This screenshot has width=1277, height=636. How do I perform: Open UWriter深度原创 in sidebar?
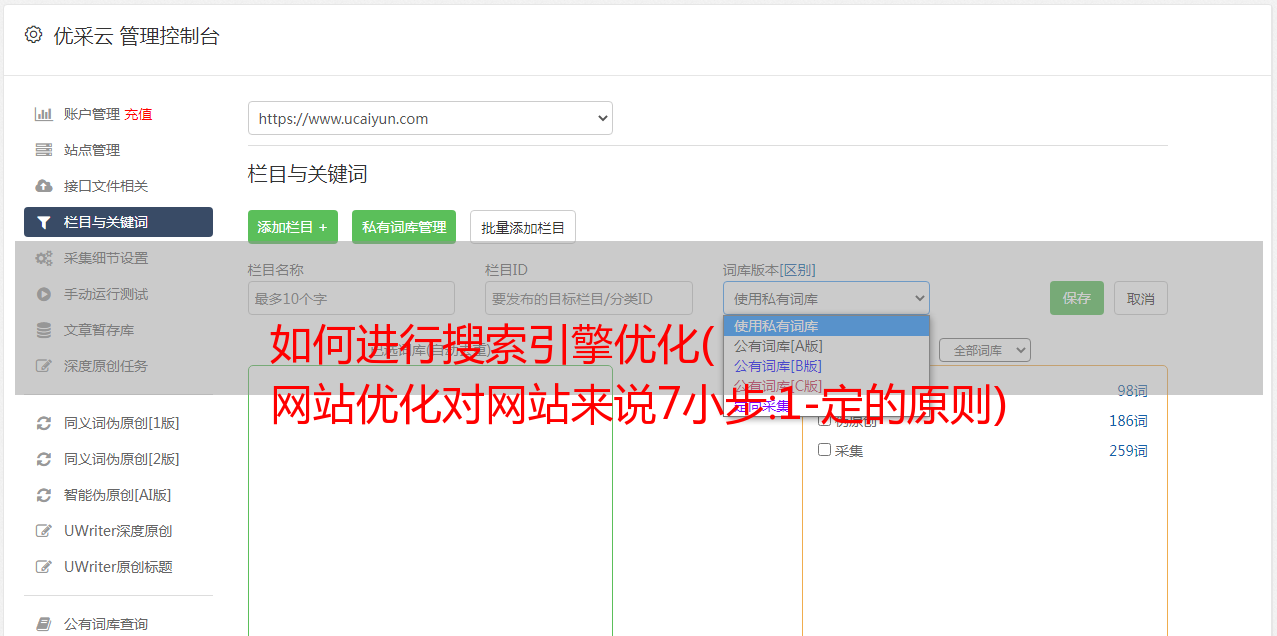(118, 531)
